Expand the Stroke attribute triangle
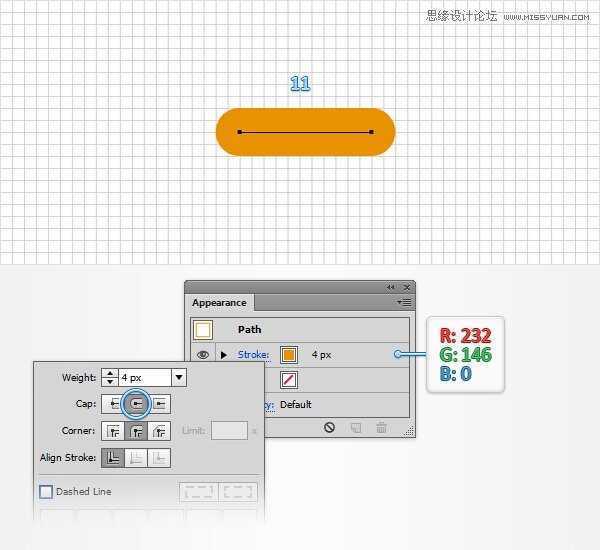 (224, 355)
